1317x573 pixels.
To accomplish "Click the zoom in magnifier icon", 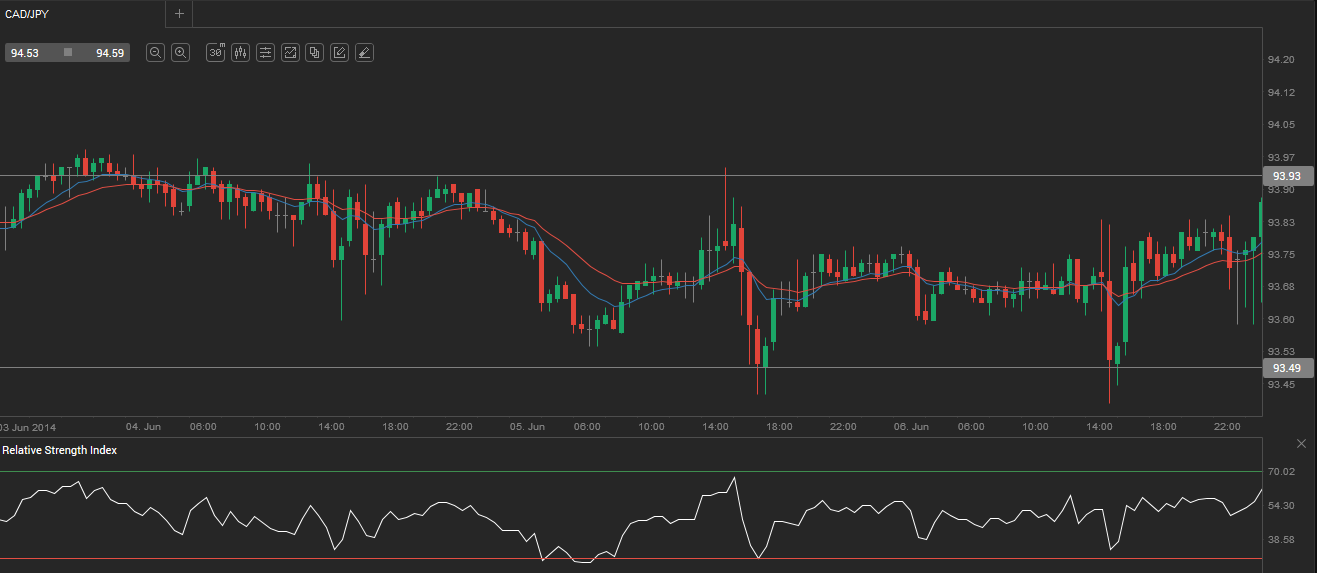I will coord(180,53).
